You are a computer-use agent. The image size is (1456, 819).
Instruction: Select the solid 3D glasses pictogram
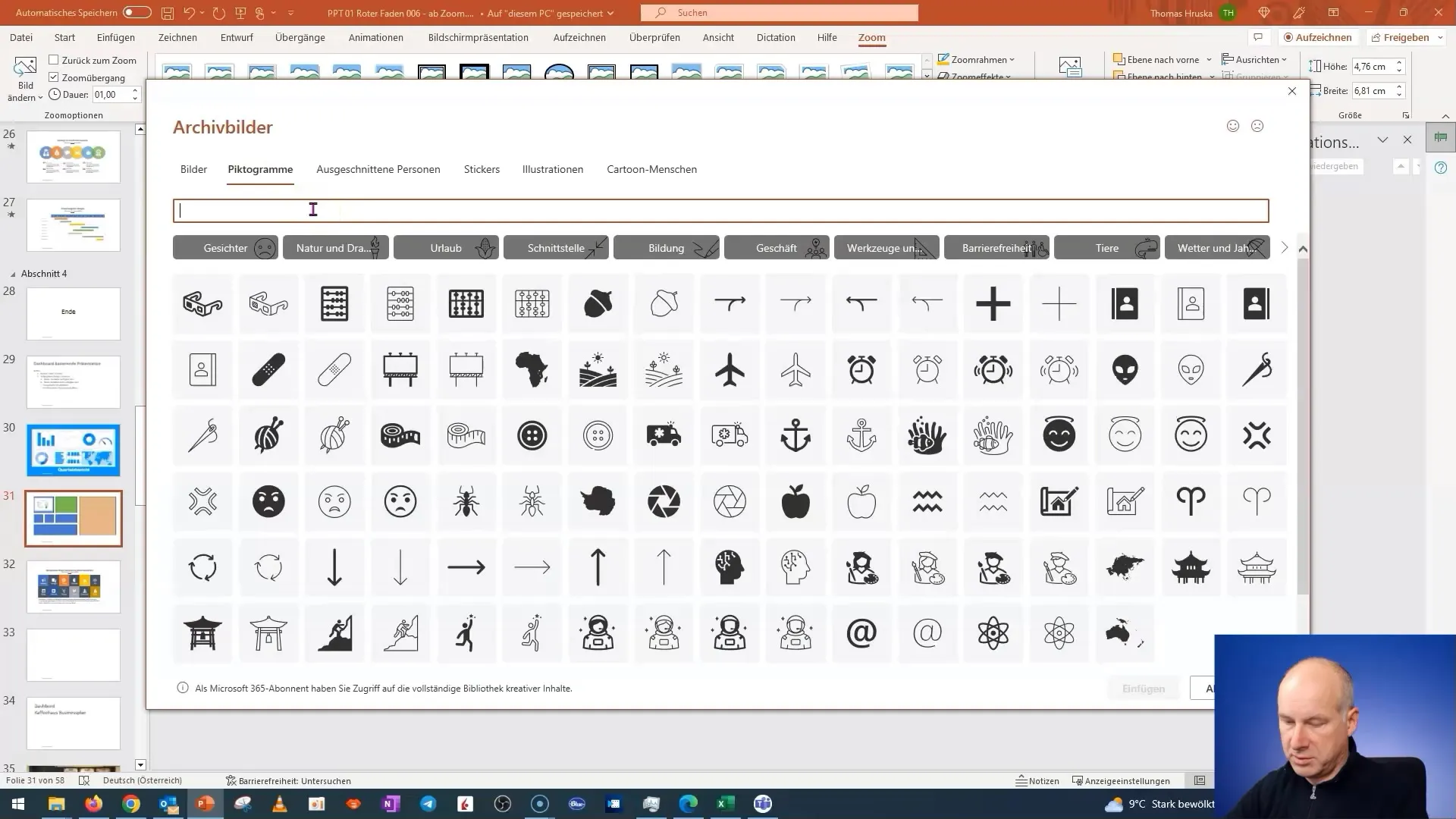click(202, 304)
